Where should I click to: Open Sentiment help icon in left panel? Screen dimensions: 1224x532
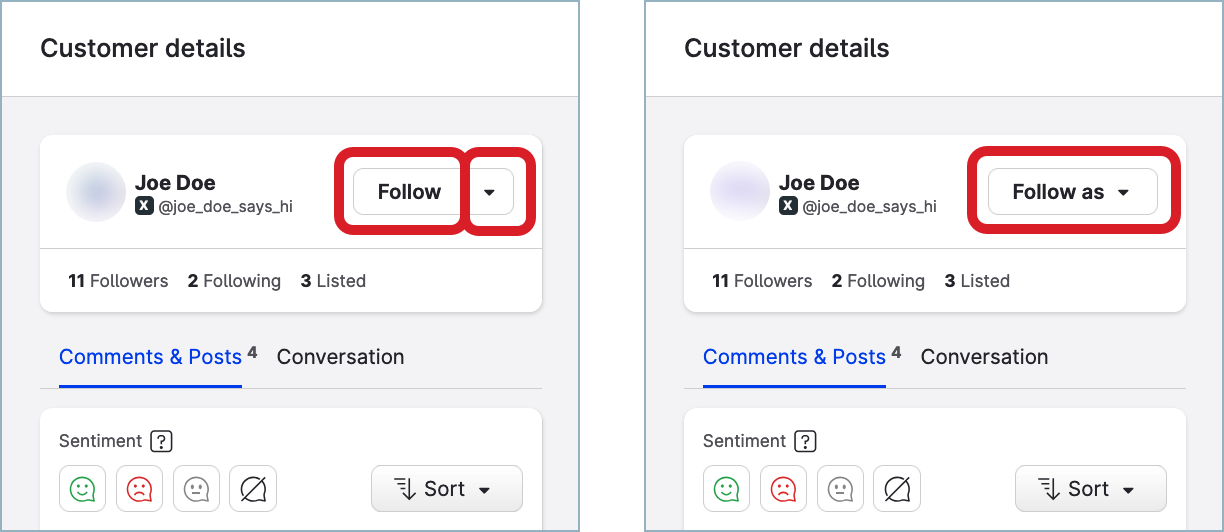point(162,441)
